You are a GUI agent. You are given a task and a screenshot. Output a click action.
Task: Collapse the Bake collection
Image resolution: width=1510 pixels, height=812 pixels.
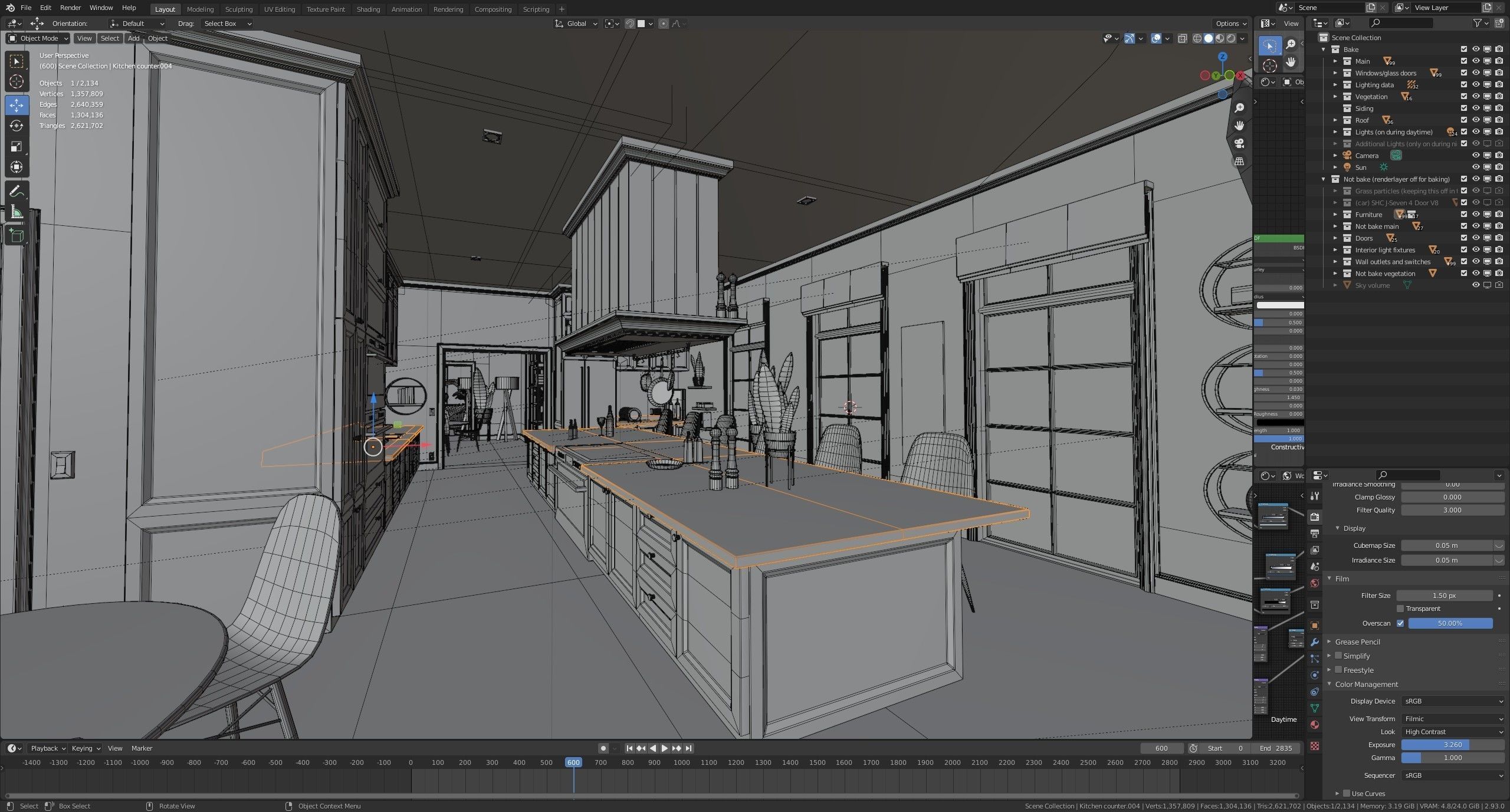pyautogui.click(x=1324, y=50)
